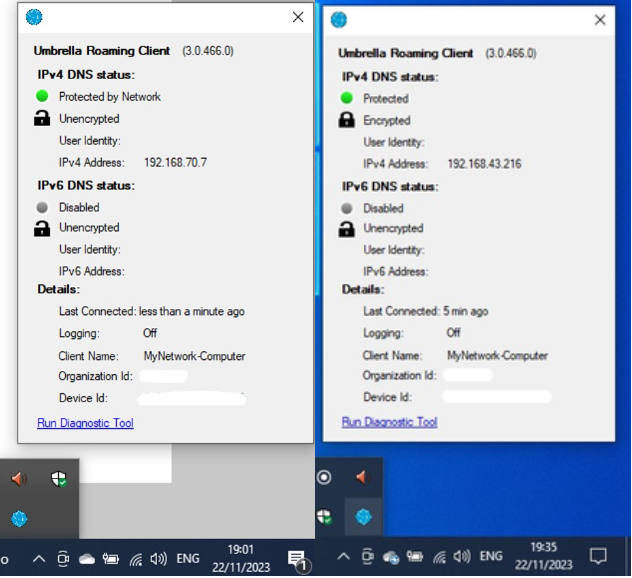Screen dimensions: 632x578
Task: Select IPv4 address 192.168.43.216
Action: 484,164
